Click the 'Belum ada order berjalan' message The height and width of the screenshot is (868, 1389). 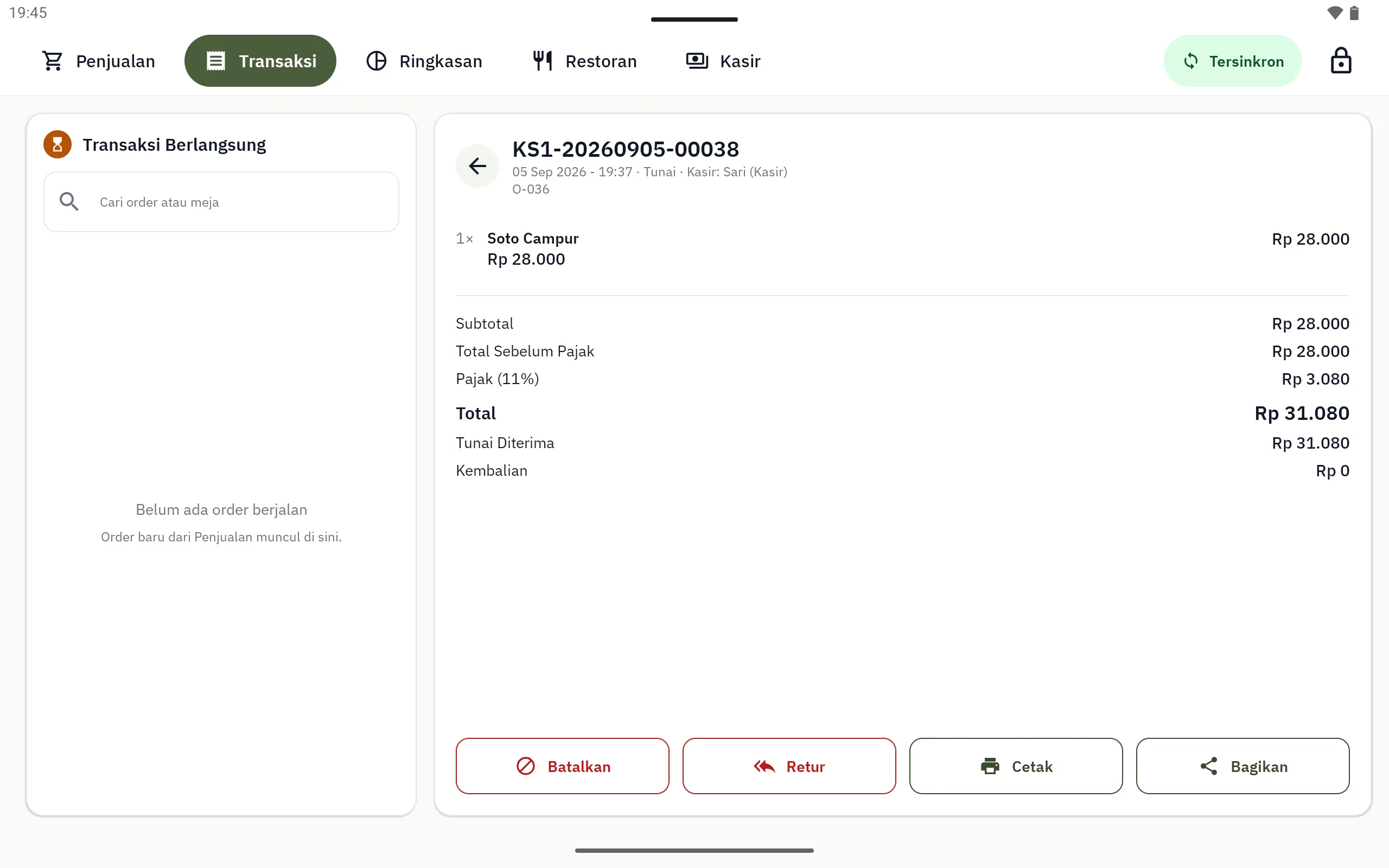pyautogui.click(x=221, y=510)
